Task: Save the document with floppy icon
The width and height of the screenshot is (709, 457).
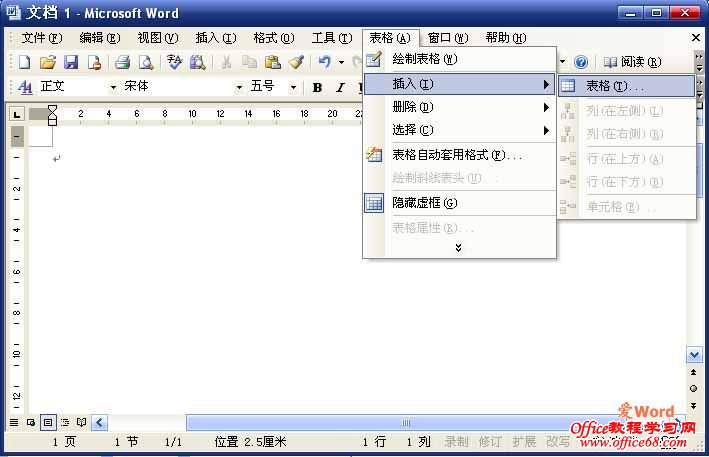Action: click(x=71, y=62)
